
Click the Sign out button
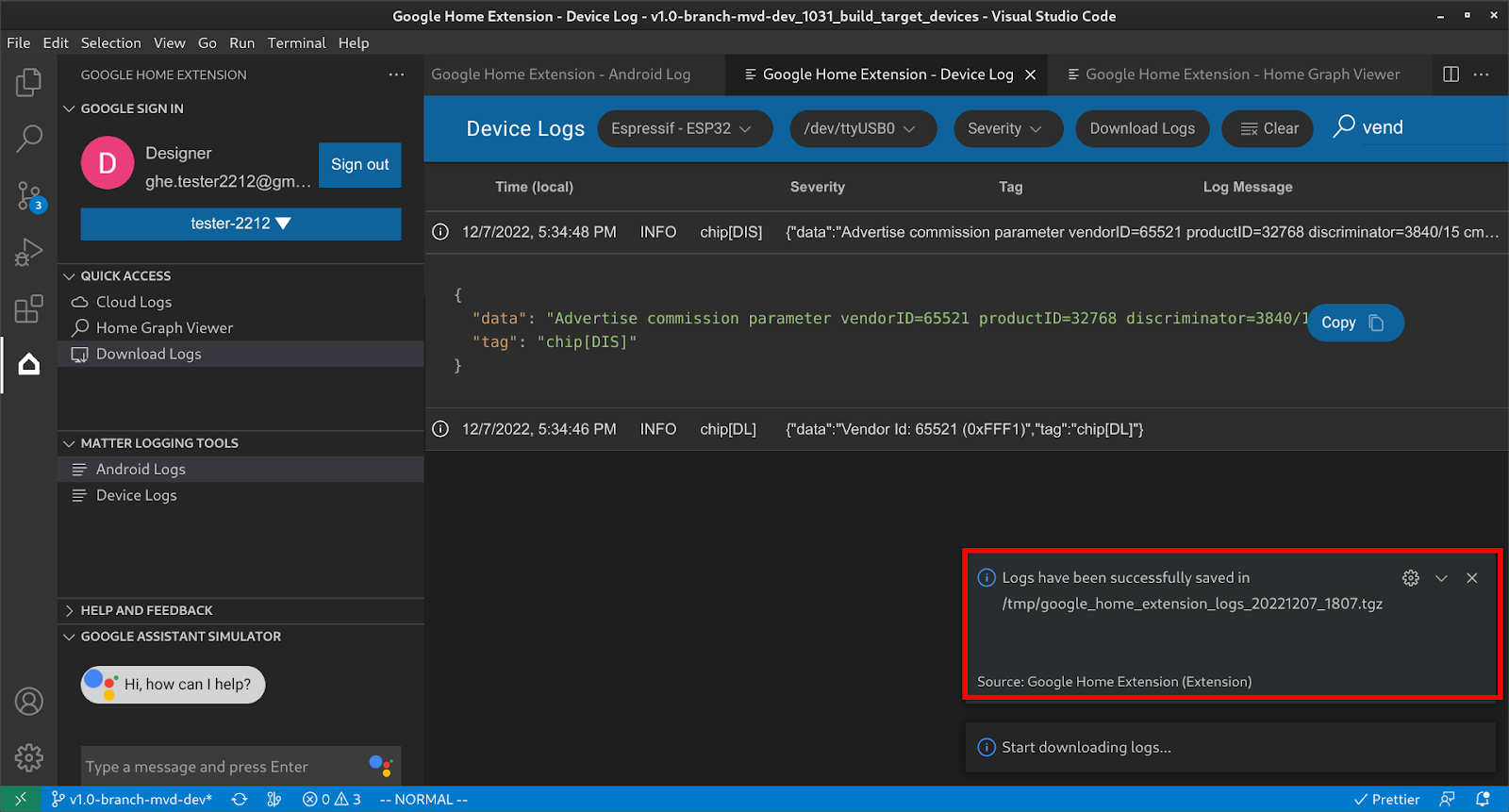[359, 165]
